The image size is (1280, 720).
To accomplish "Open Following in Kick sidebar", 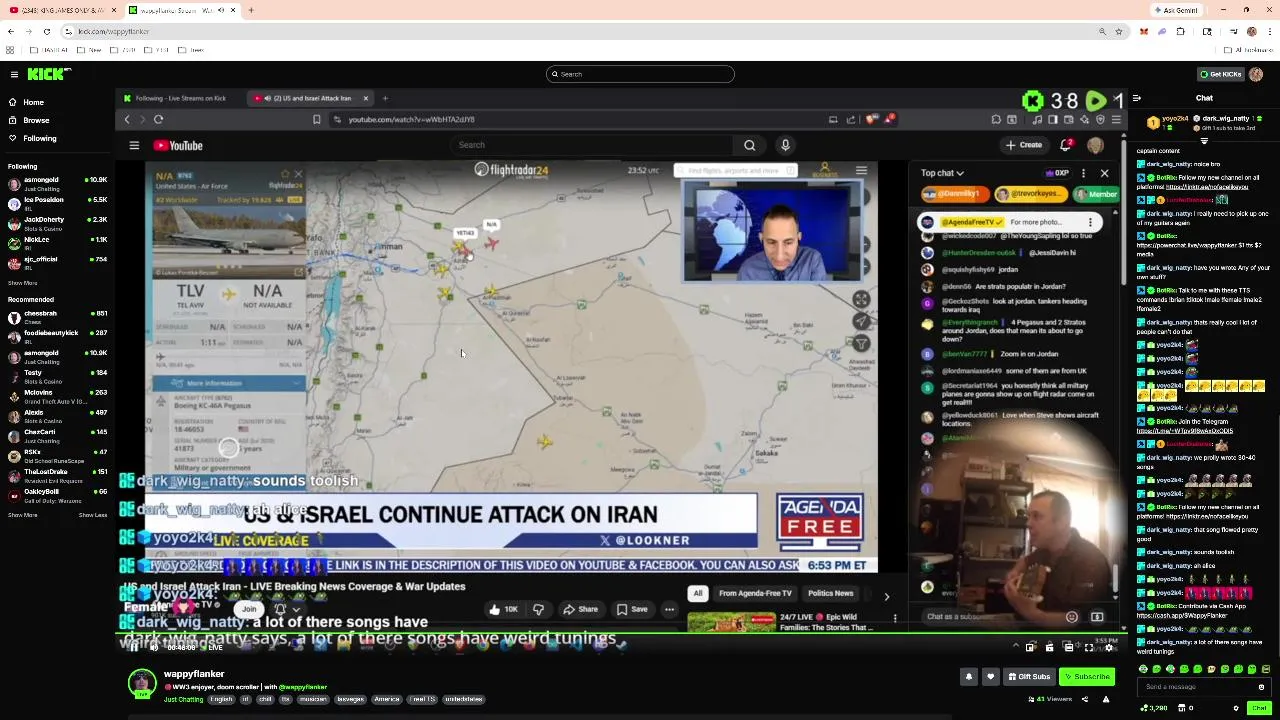I will tap(40, 138).
